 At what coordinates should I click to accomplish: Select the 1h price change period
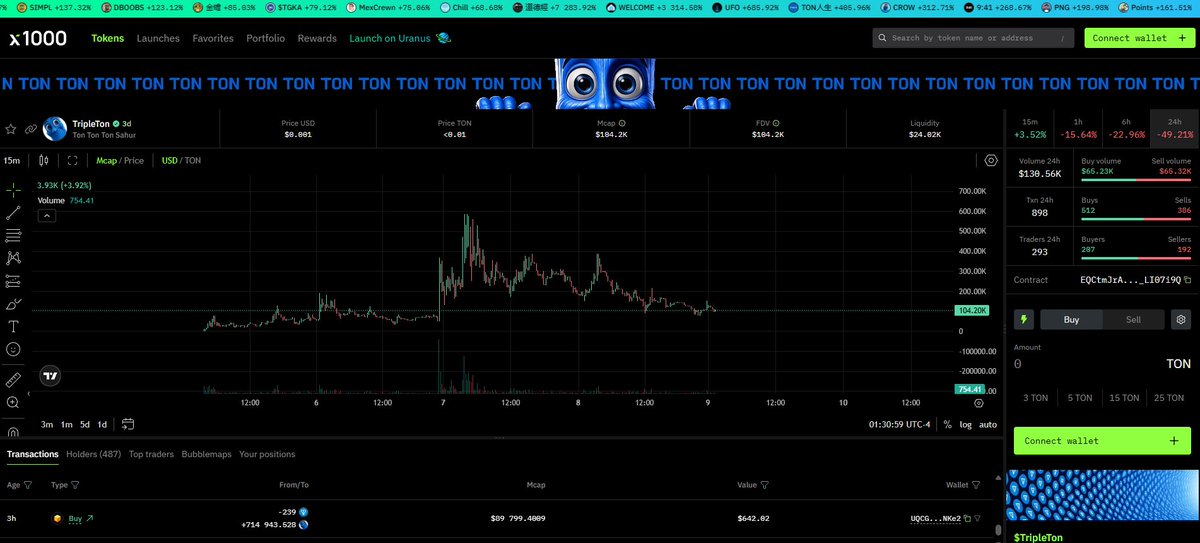coord(1078,127)
